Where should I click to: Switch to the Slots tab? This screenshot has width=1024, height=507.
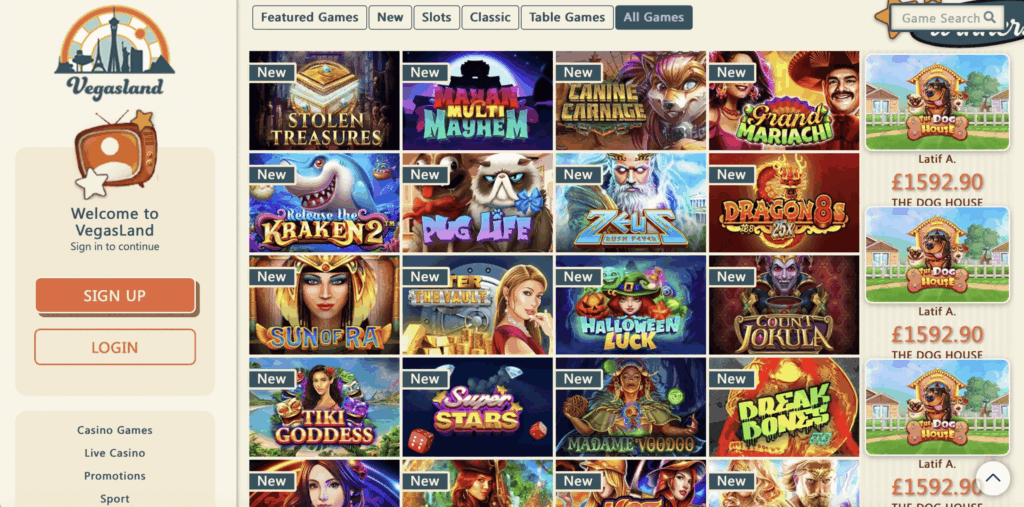tap(436, 18)
